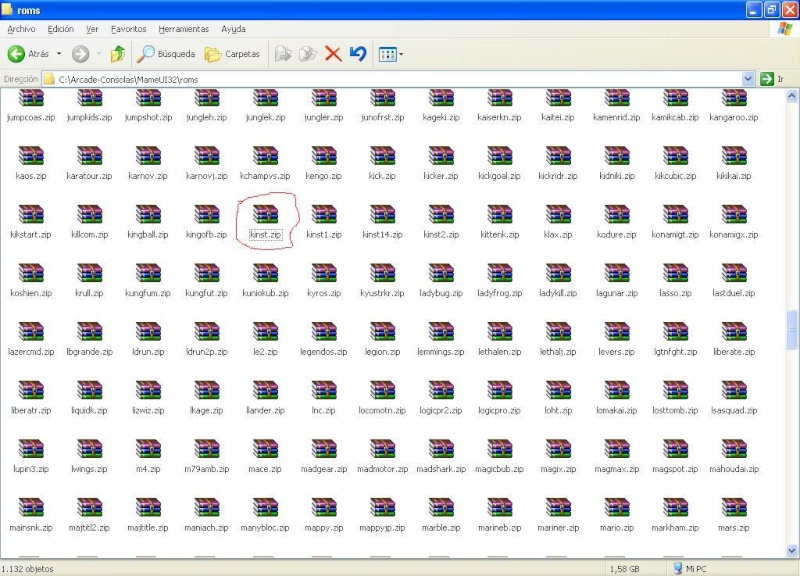Open the Ayuda menu
The image size is (800, 576).
233,29
